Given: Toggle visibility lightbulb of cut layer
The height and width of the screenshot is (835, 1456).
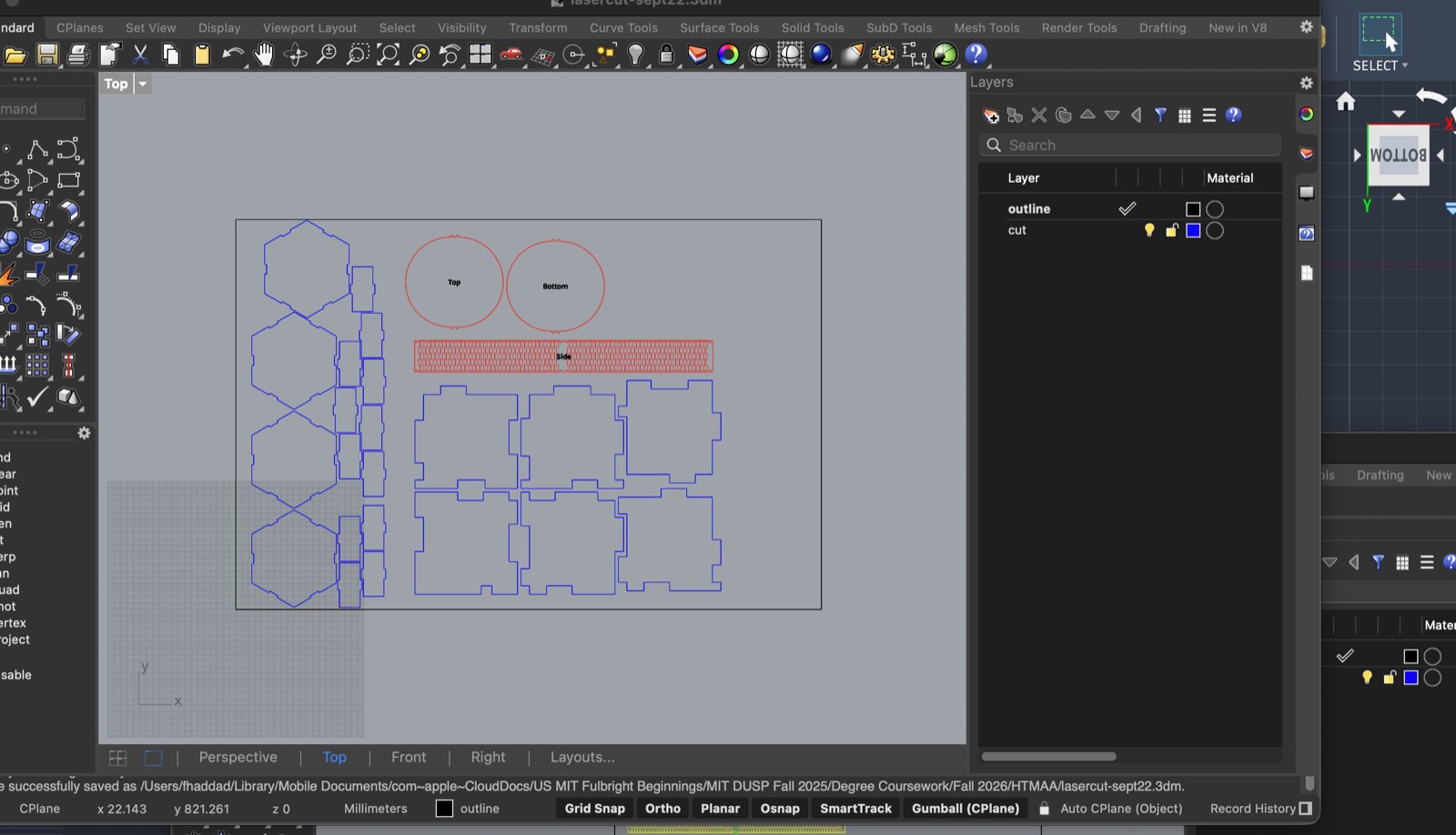Looking at the screenshot, I should pos(1149,230).
